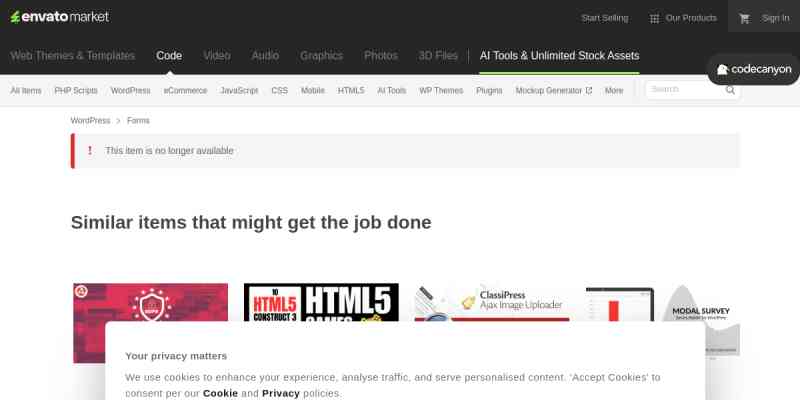
Task: Open AI Tools & Unlimited Stock Assets
Action: tap(559, 56)
